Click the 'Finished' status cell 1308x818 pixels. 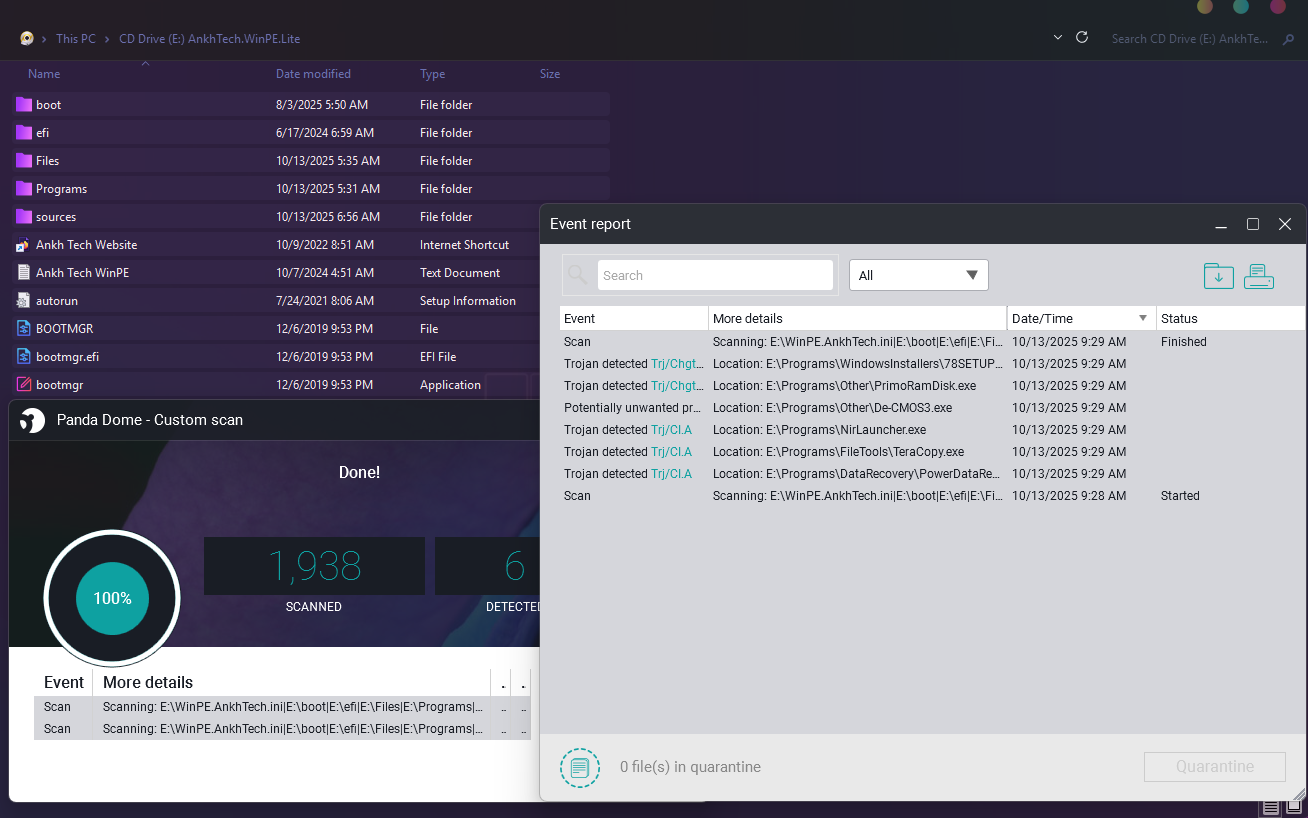coord(1184,342)
